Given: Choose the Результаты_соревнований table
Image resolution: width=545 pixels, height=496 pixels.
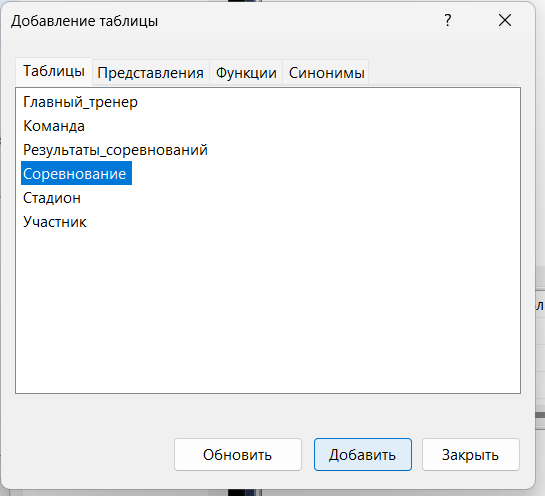Looking at the screenshot, I should tap(115, 150).
